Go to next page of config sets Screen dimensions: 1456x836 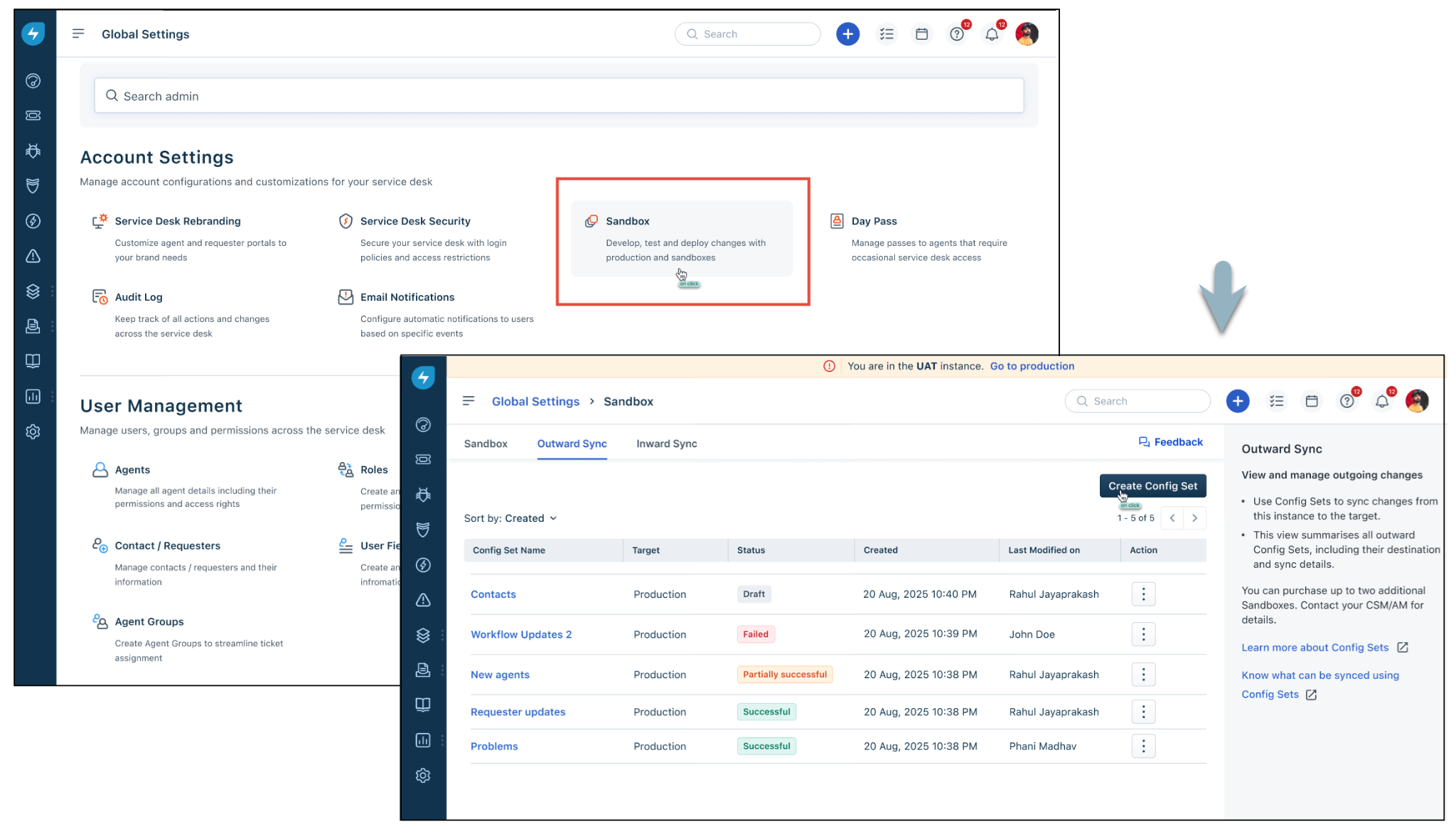tap(1194, 518)
